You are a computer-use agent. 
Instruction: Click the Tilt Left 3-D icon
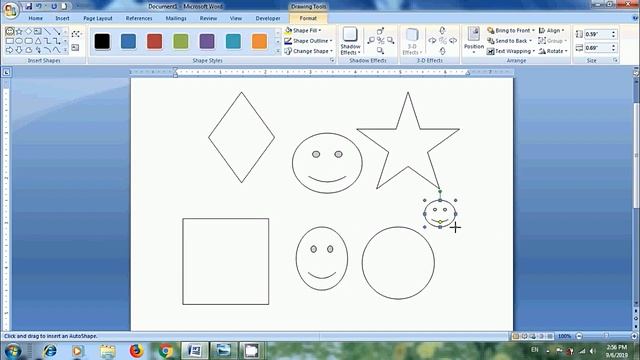tap(432, 40)
